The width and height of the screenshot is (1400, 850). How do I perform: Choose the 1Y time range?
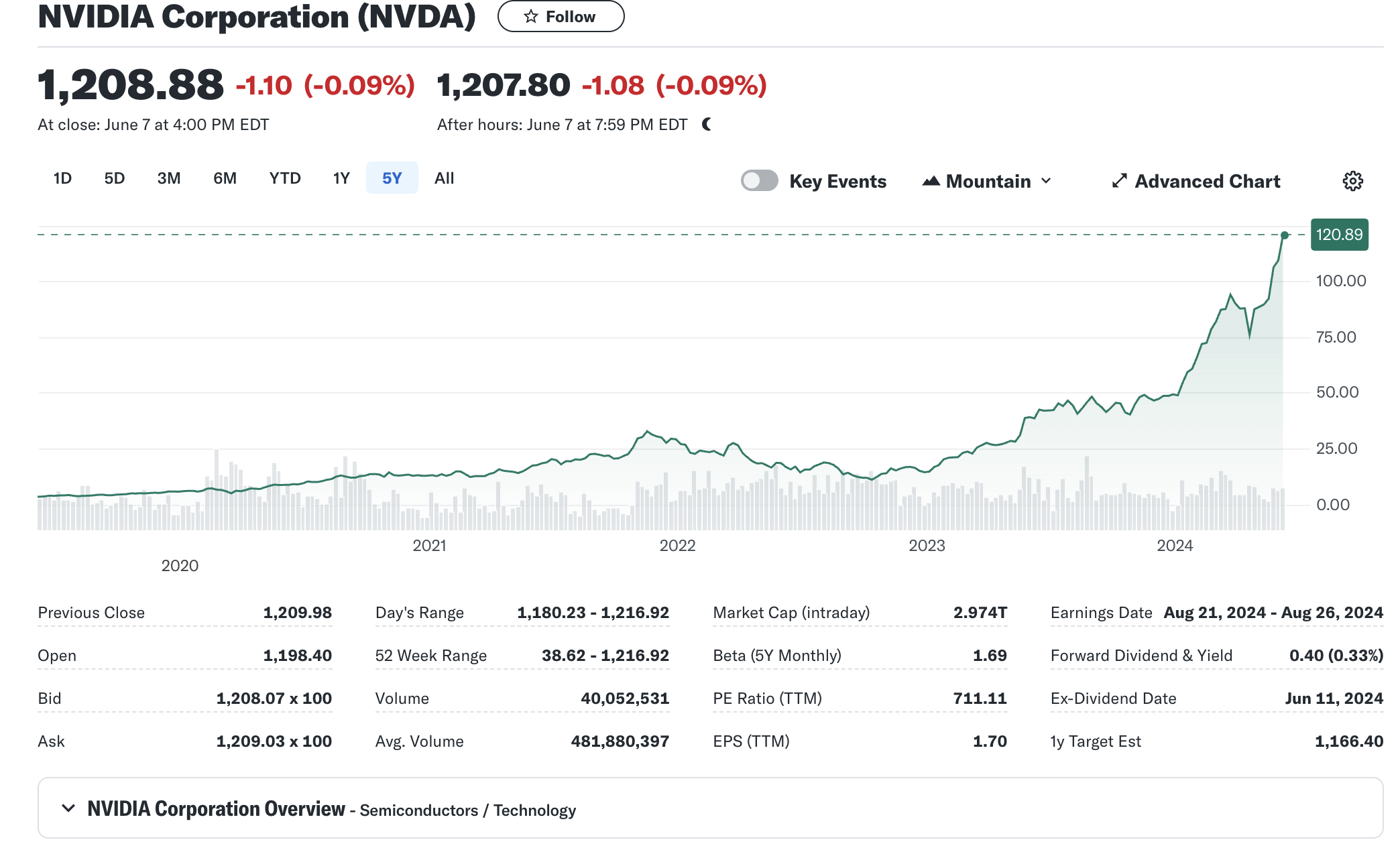coord(341,178)
